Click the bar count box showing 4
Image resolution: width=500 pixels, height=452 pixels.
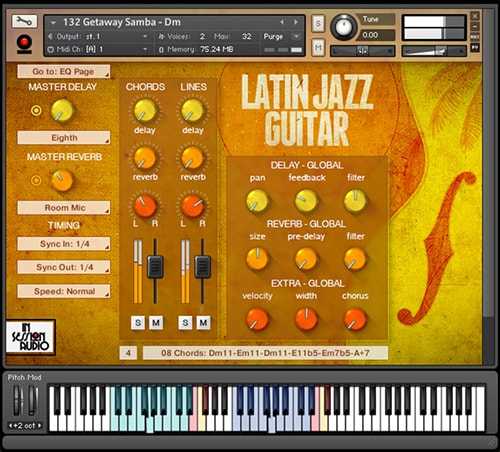point(128,353)
